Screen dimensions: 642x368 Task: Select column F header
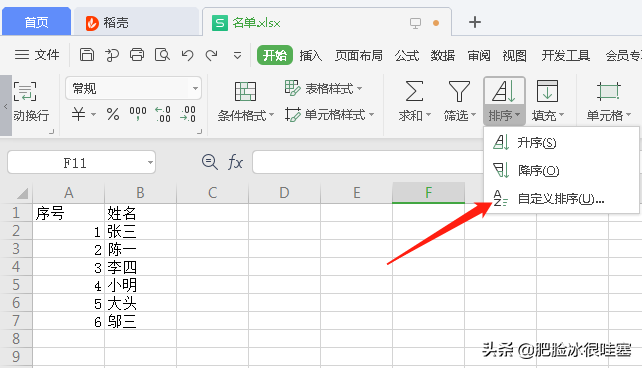click(428, 193)
